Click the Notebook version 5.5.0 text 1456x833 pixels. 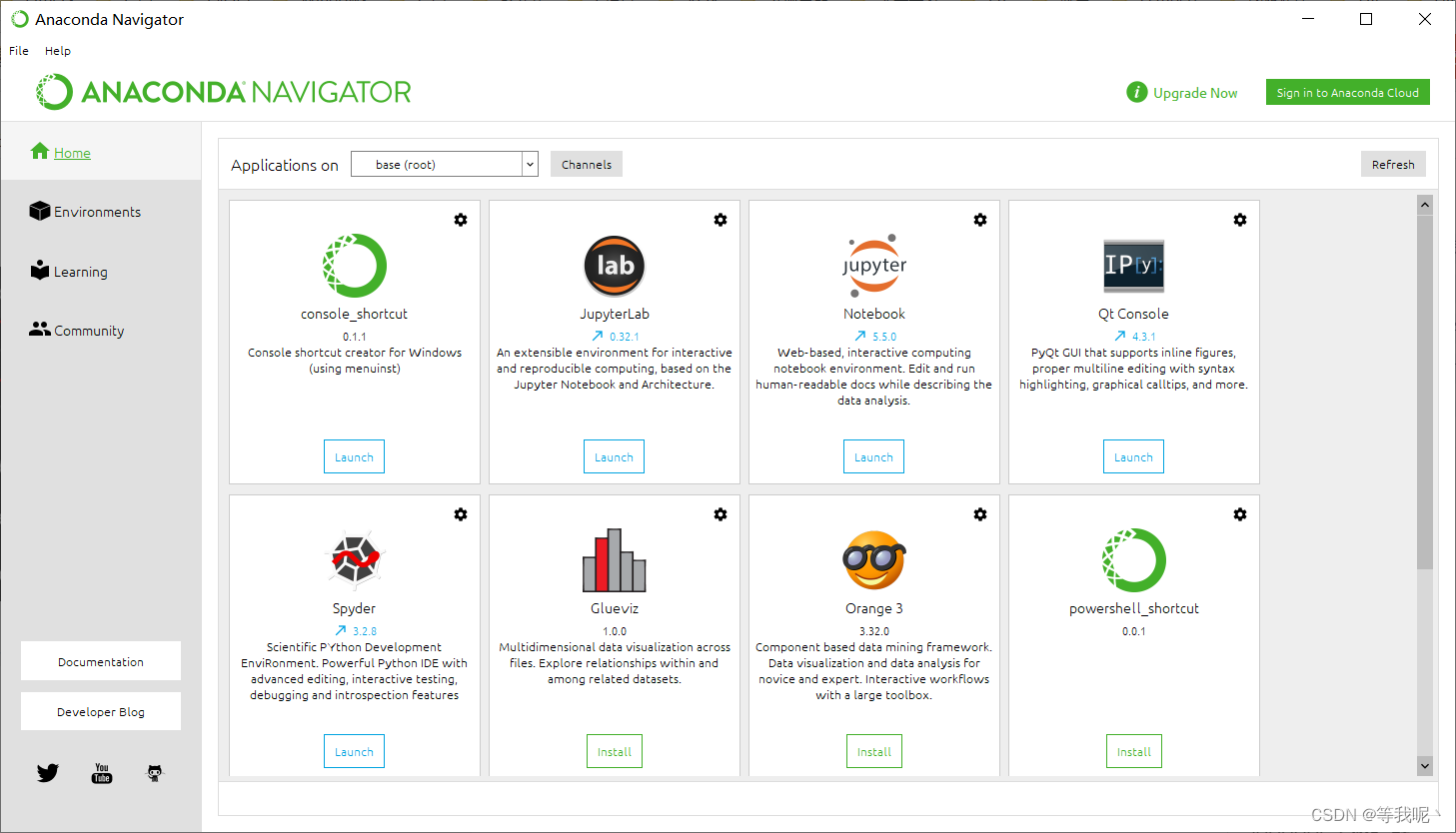884,337
